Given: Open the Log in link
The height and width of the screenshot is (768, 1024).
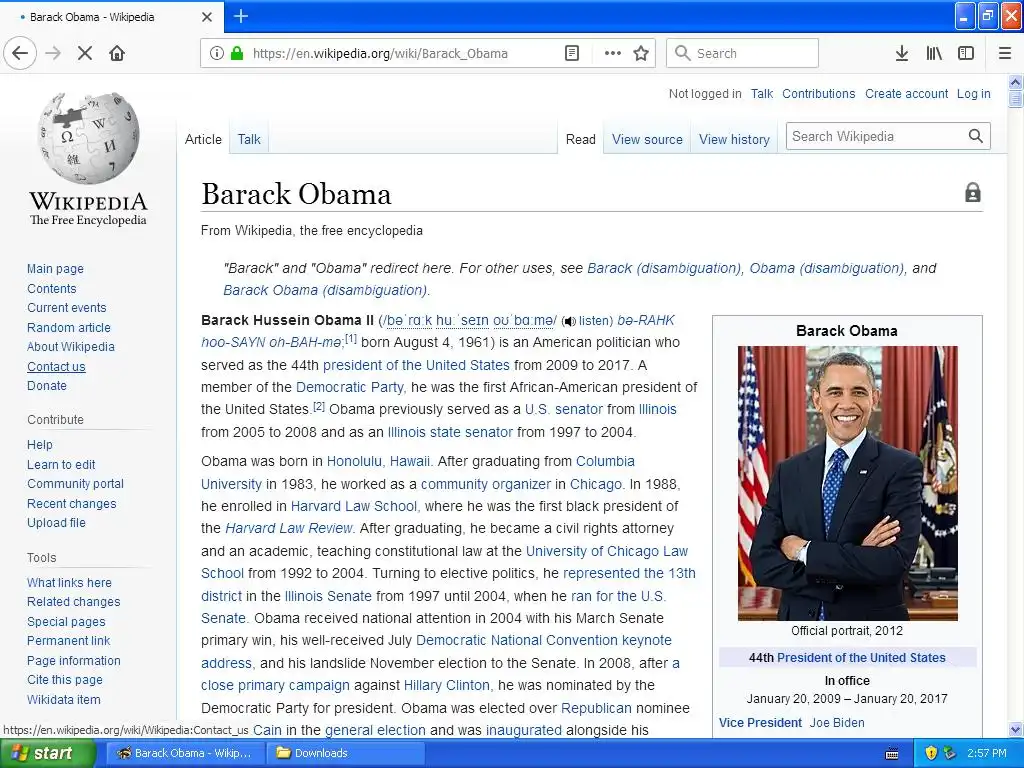Looking at the screenshot, I should 973,93.
